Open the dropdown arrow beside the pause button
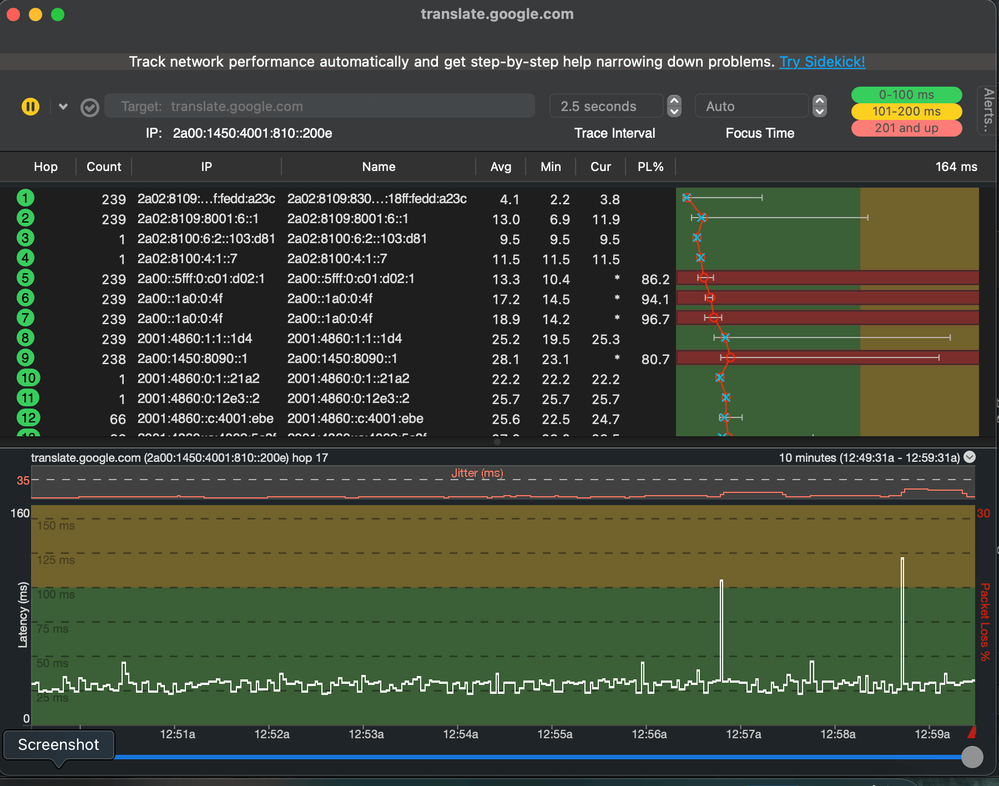Image resolution: width=999 pixels, height=786 pixels. coord(62,106)
